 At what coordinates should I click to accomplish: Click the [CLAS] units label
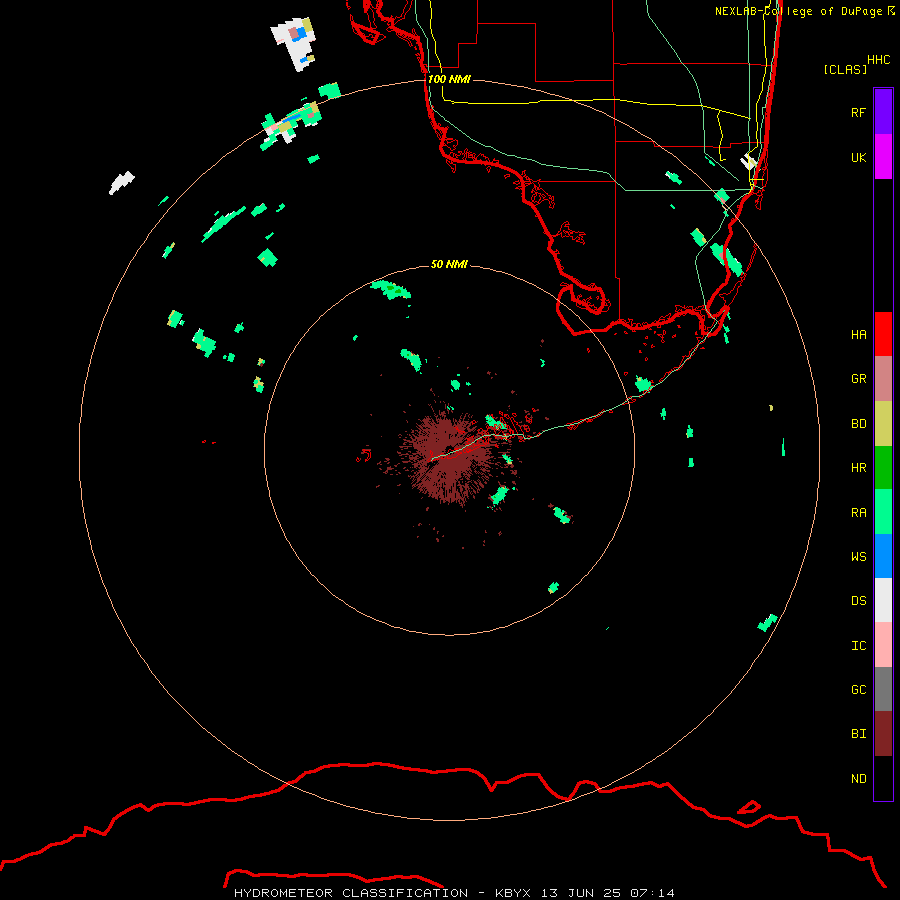coord(845,69)
